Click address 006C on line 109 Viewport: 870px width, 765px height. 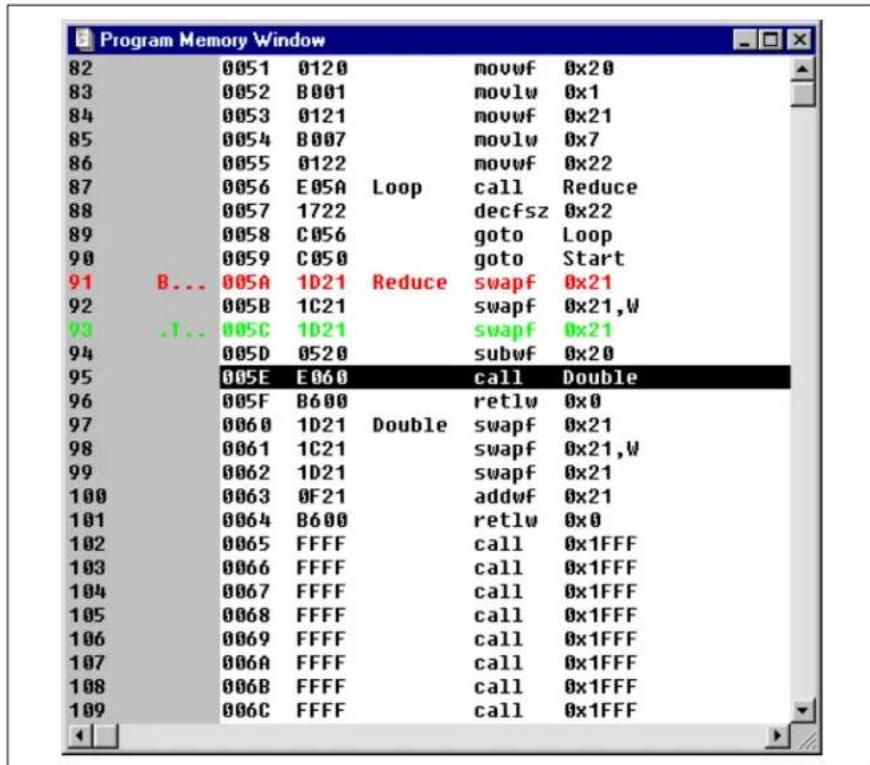coord(246,711)
